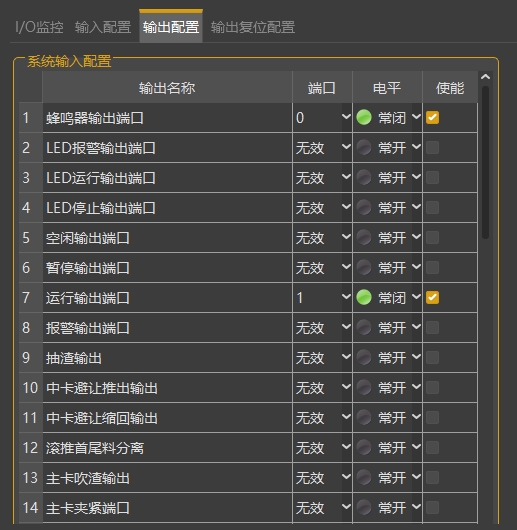
Task: Enable the LED运行输出端口 checkbox
Action: pyautogui.click(x=433, y=177)
